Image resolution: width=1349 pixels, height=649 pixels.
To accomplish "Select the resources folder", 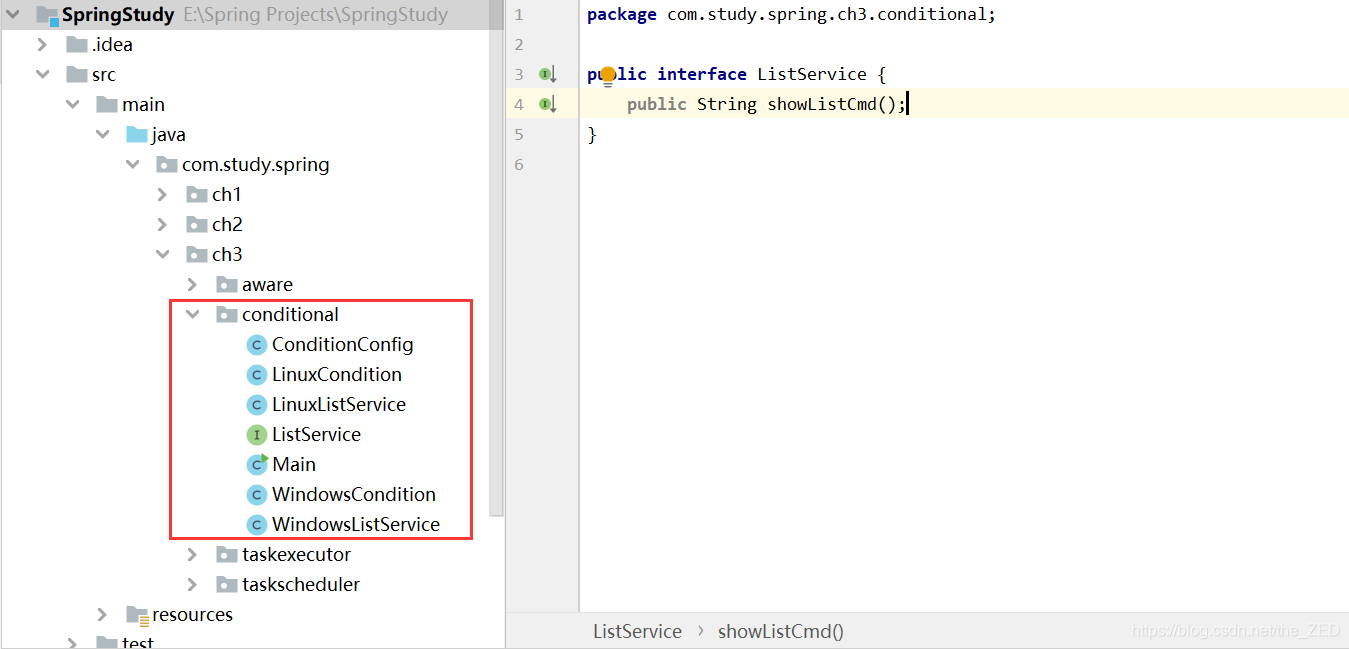I will pos(192,614).
